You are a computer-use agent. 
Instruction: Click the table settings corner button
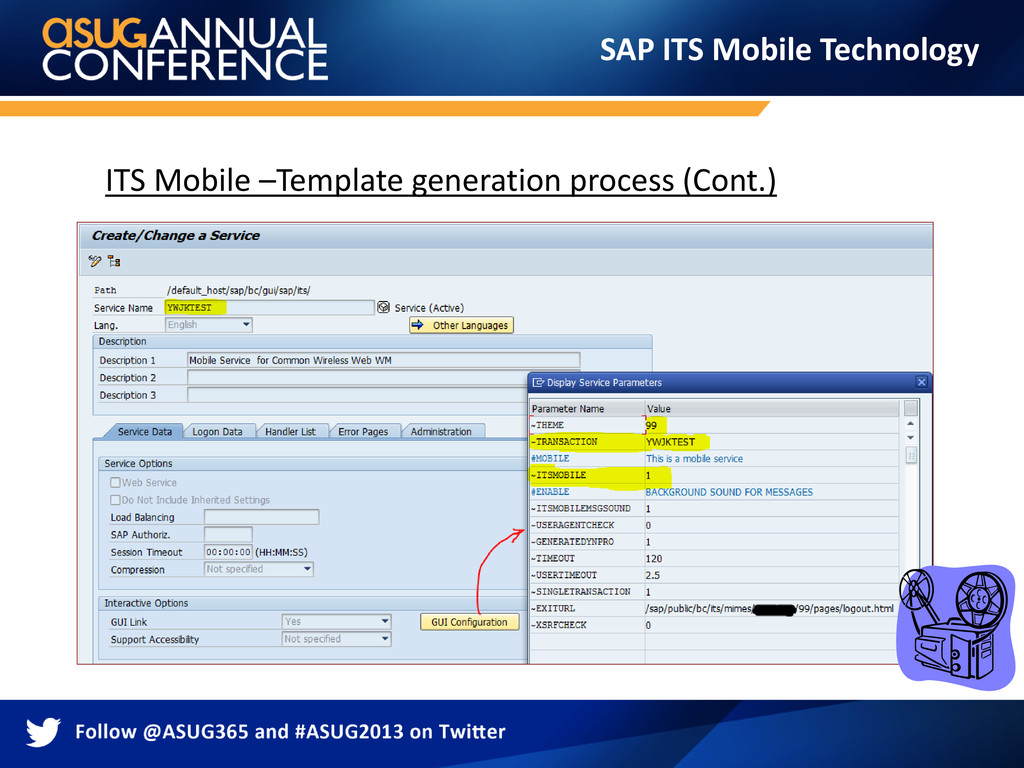point(910,409)
